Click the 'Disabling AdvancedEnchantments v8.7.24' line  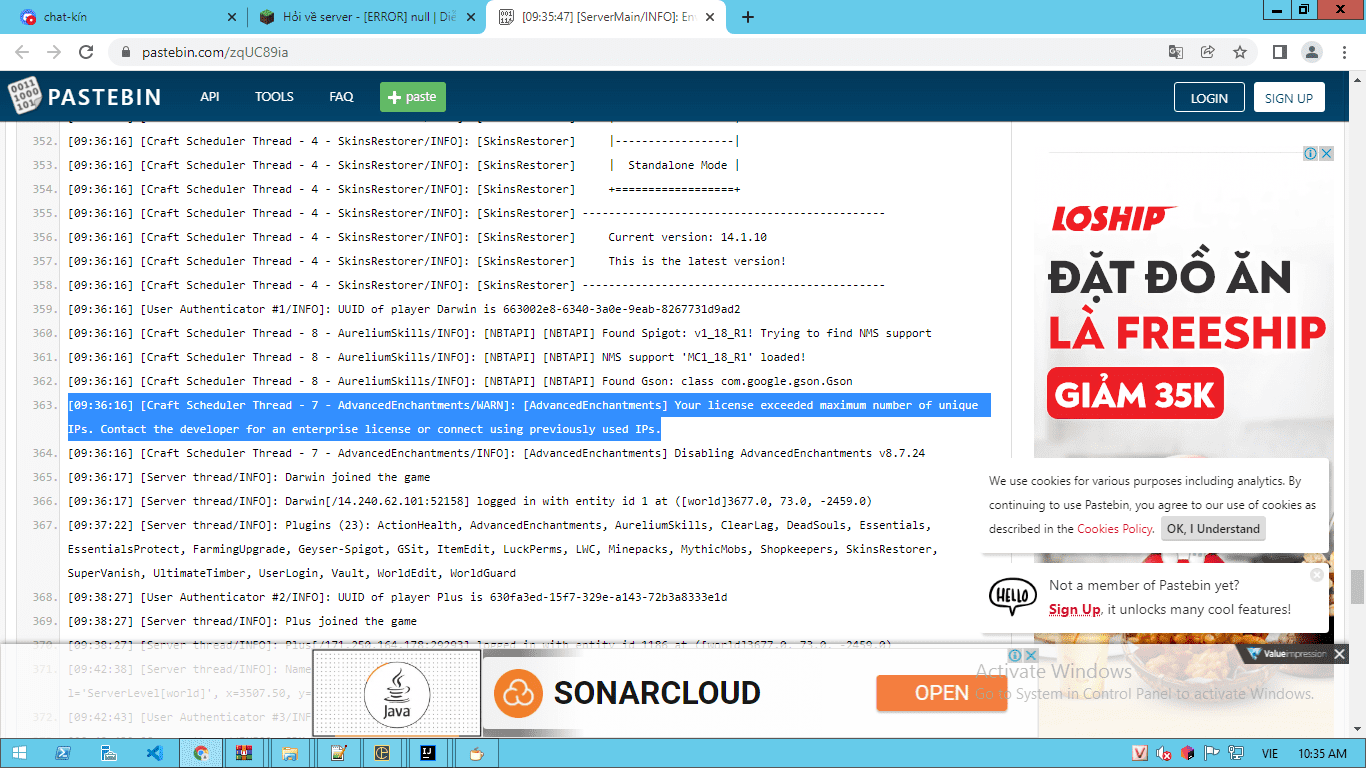click(496, 453)
